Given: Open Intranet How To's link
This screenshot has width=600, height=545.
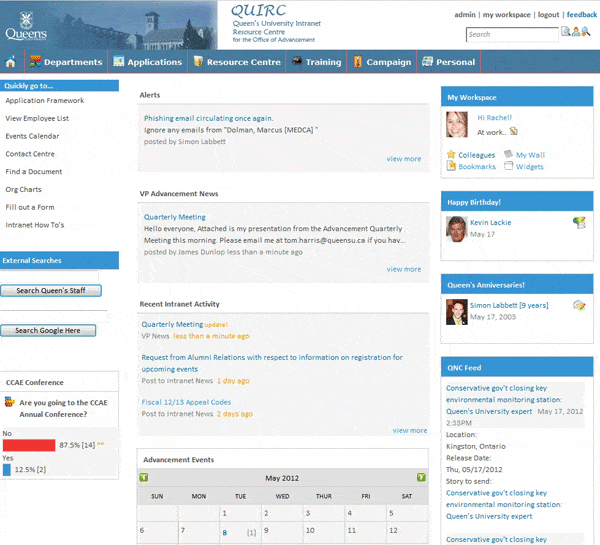Looking at the screenshot, I should coord(35,225).
